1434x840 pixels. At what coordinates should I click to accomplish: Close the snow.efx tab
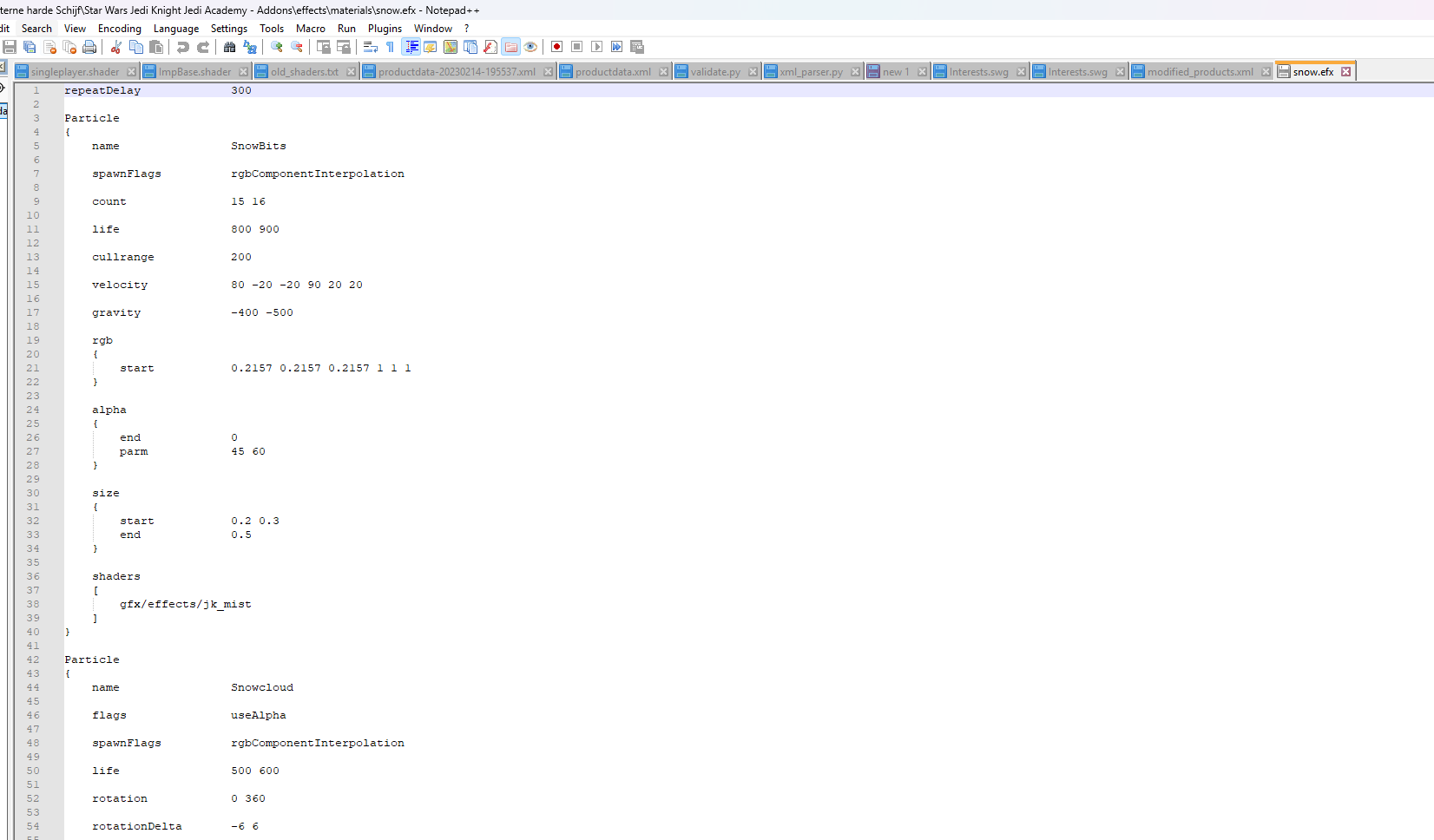click(x=1345, y=72)
